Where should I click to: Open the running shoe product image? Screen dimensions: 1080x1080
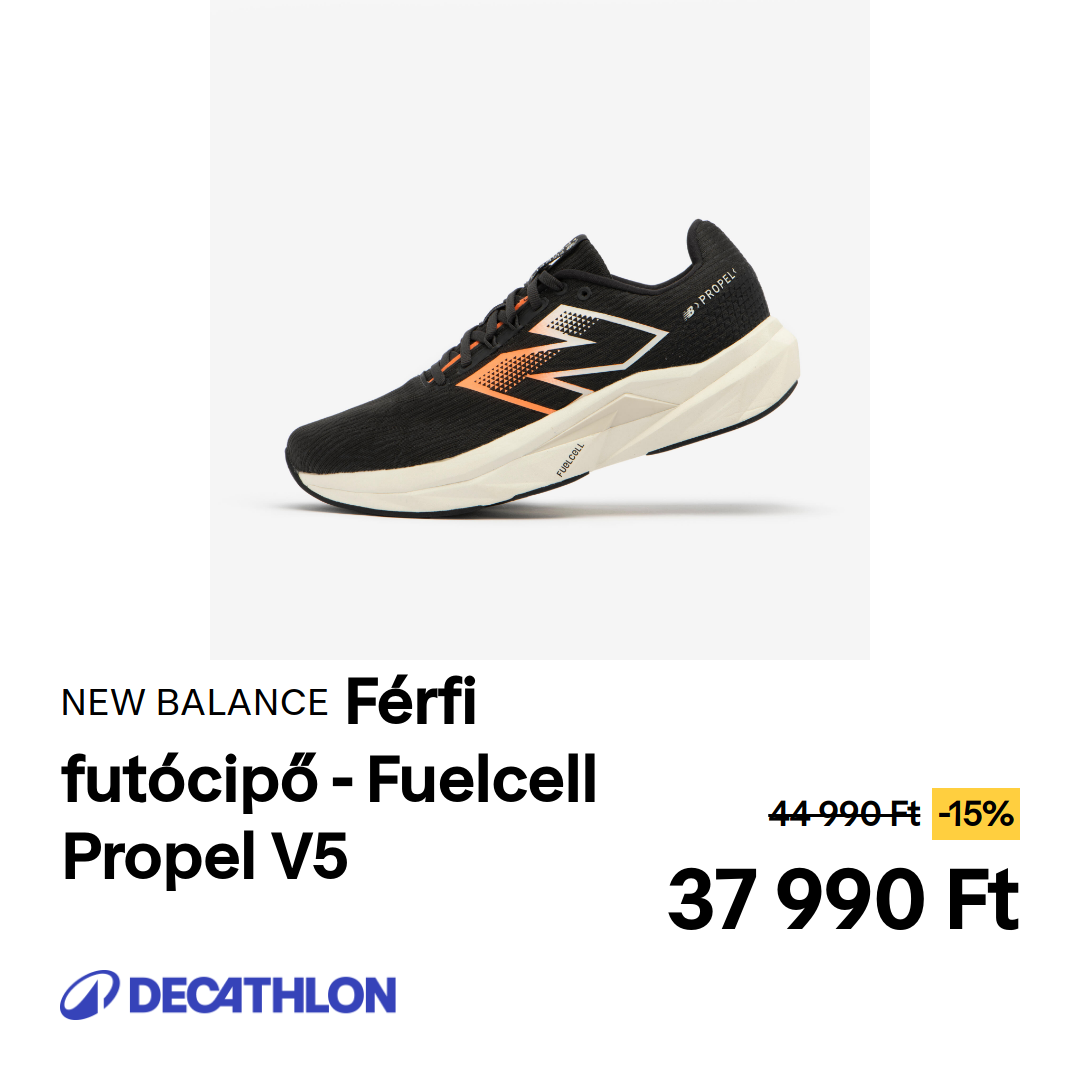tap(540, 329)
